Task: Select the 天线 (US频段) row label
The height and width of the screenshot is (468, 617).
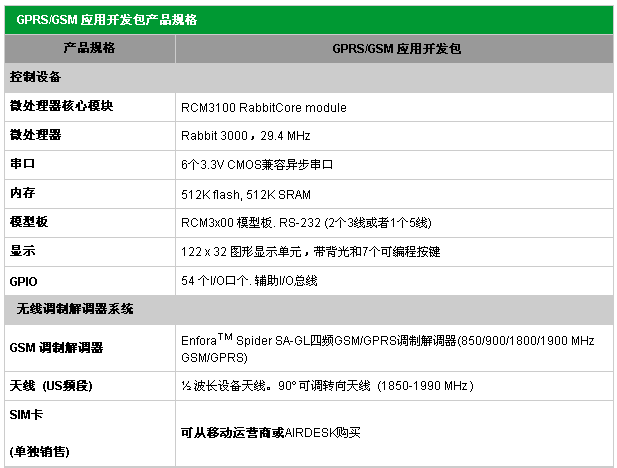Action: 51,385
